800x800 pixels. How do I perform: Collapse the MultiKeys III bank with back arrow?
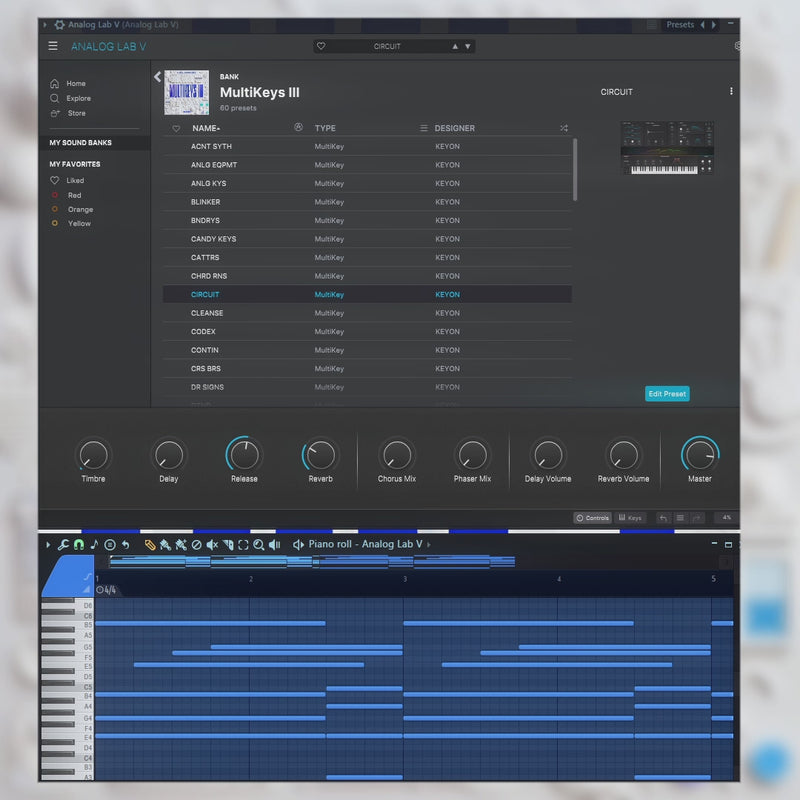pos(157,76)
